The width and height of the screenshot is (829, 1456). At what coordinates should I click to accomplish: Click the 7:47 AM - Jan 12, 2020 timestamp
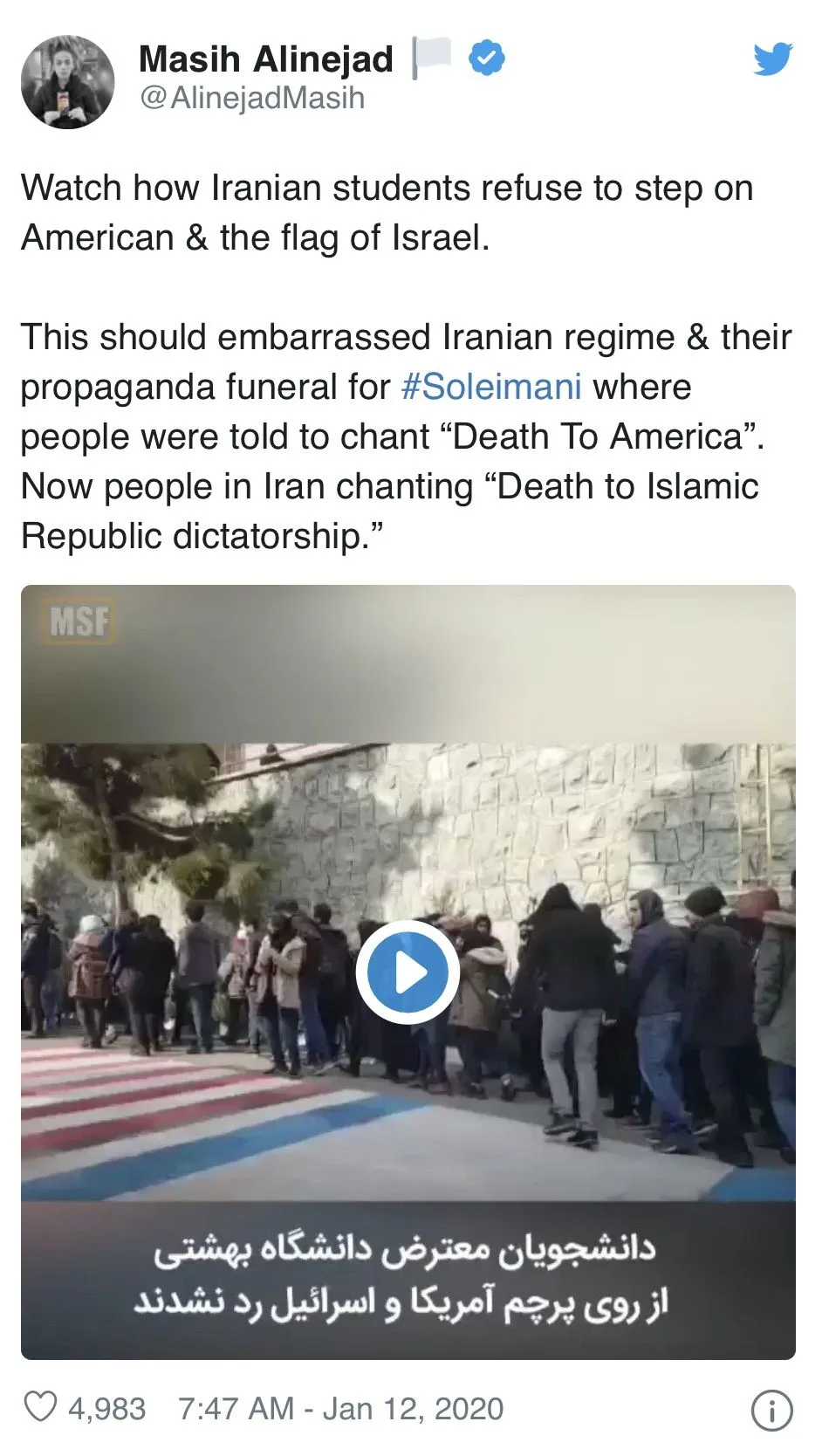(x=341, y=1409)
